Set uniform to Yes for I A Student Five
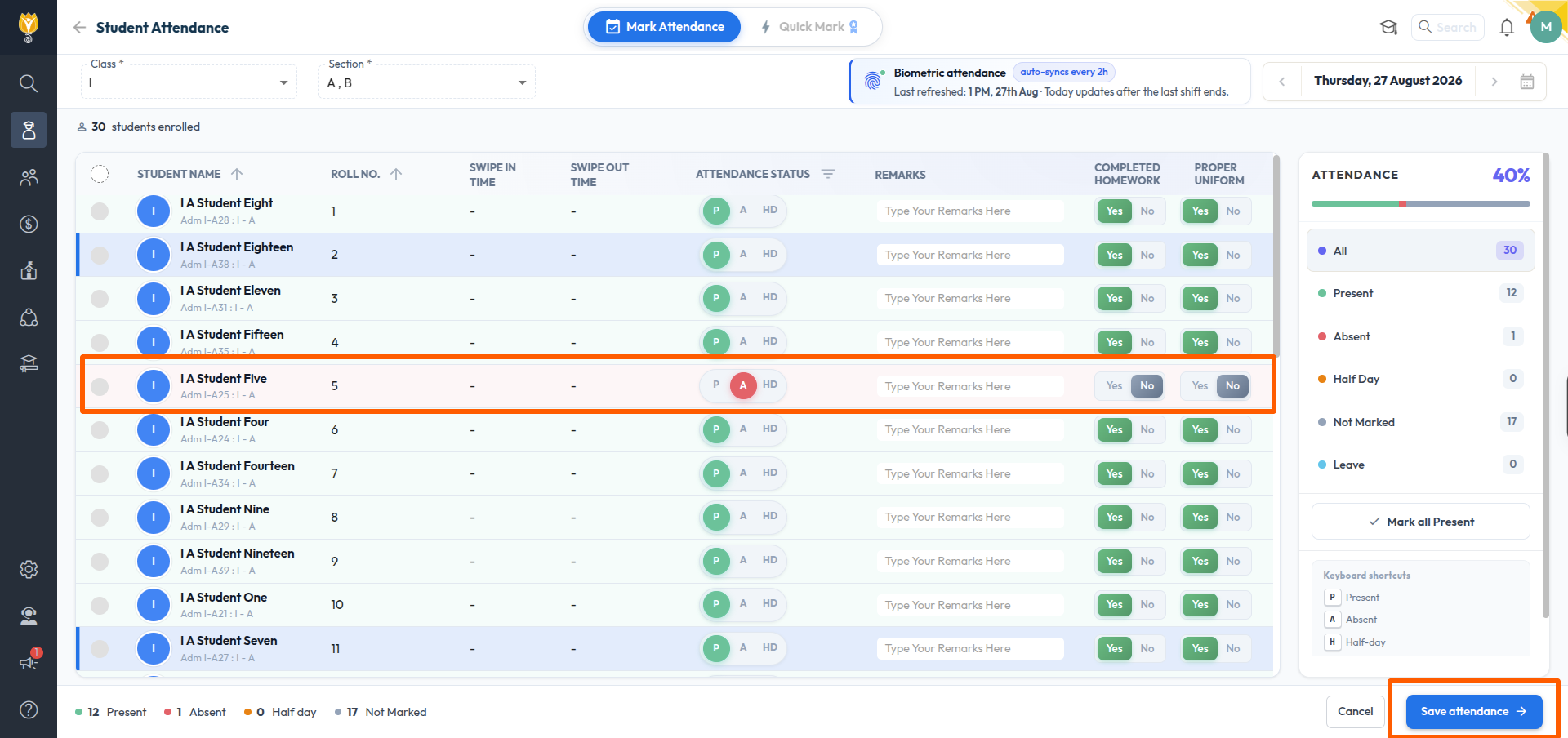This screenshot has height=738, width=1568. point(1200,385)
